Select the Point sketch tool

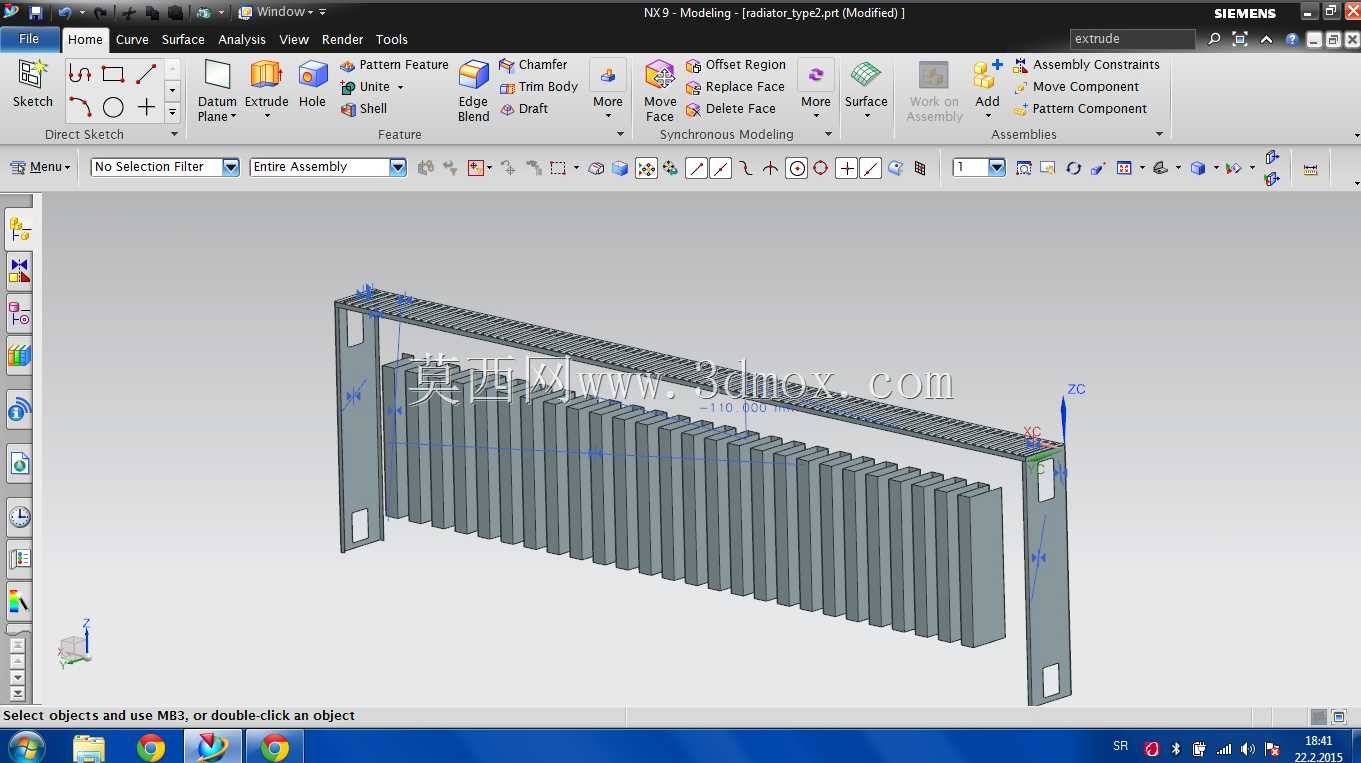[x=146, y=107]
